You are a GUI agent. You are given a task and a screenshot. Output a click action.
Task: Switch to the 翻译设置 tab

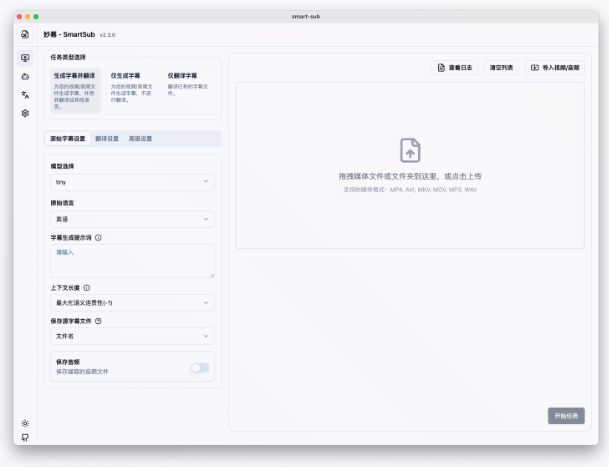click(107, 139)
